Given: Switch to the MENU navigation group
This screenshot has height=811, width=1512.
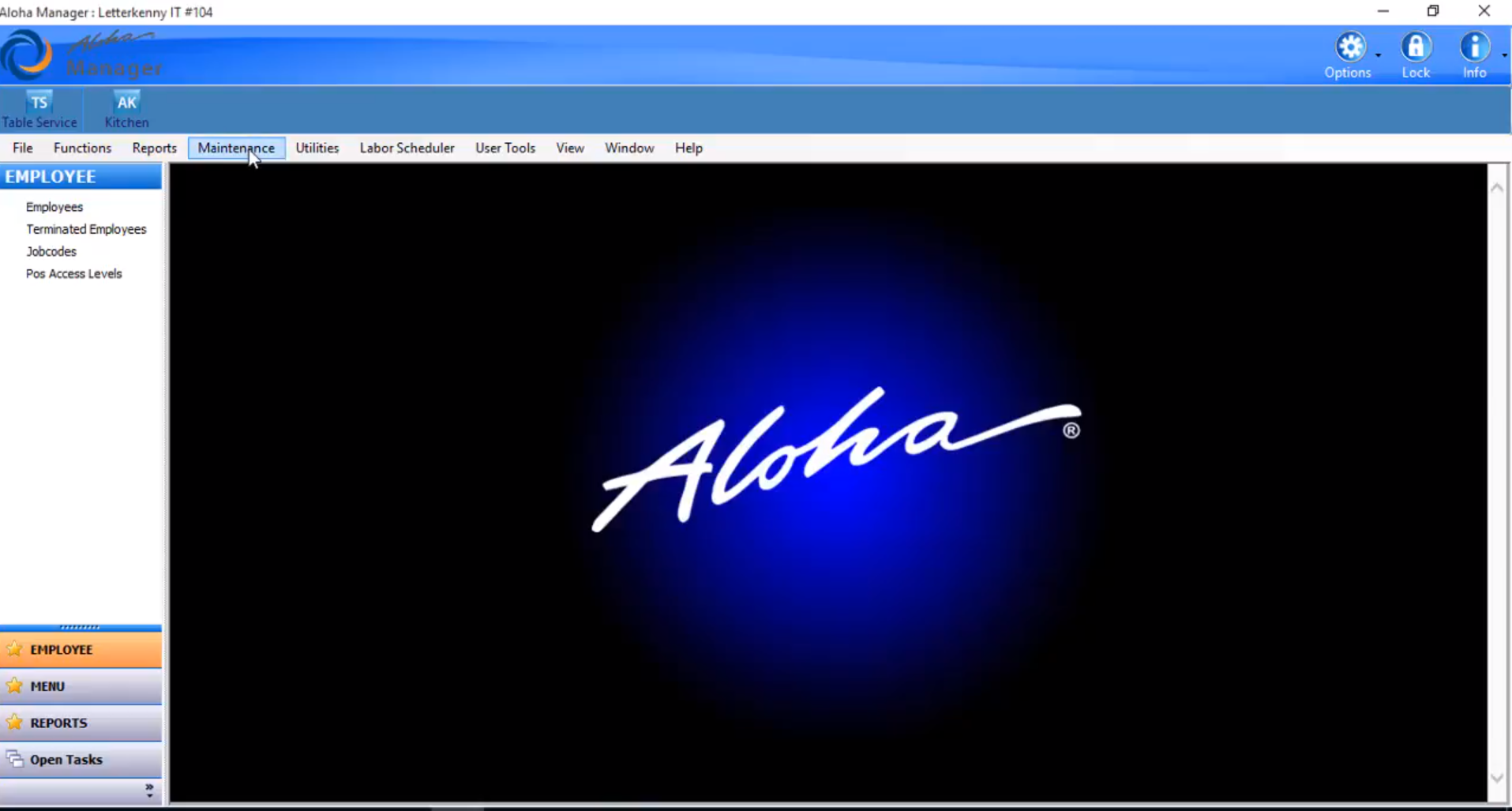Looking at the screenshot, I should pos(81,685).
